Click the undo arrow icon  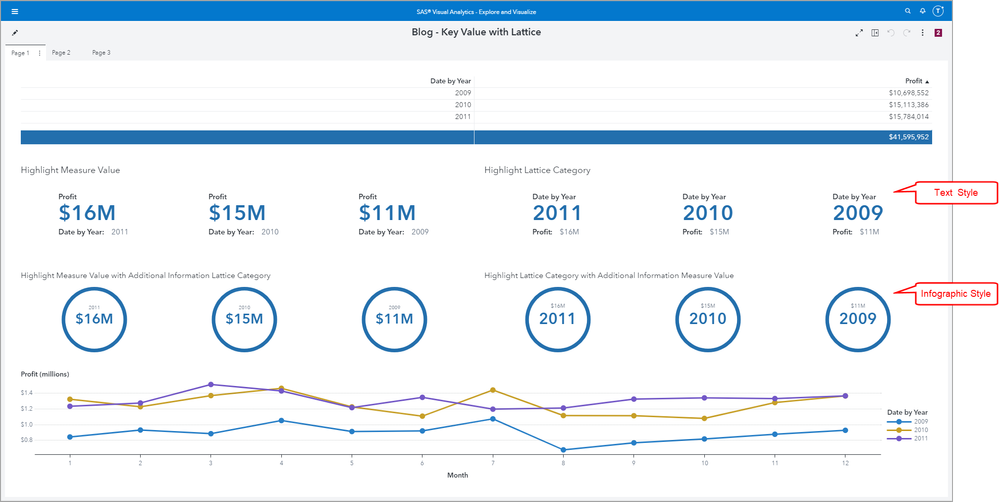click(891, 32)
